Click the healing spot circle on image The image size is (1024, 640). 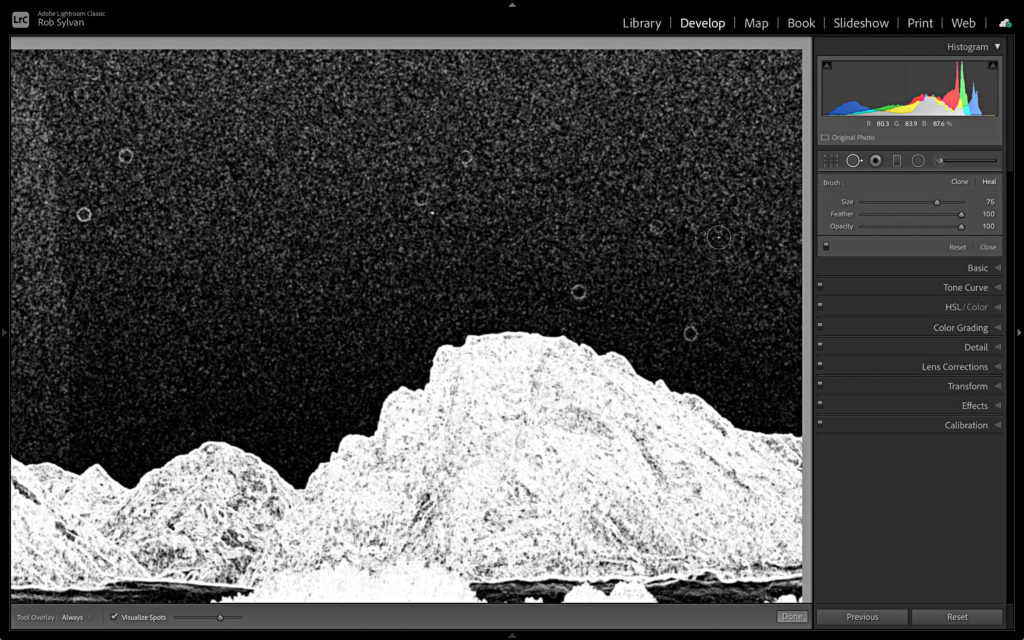[719, 238]
